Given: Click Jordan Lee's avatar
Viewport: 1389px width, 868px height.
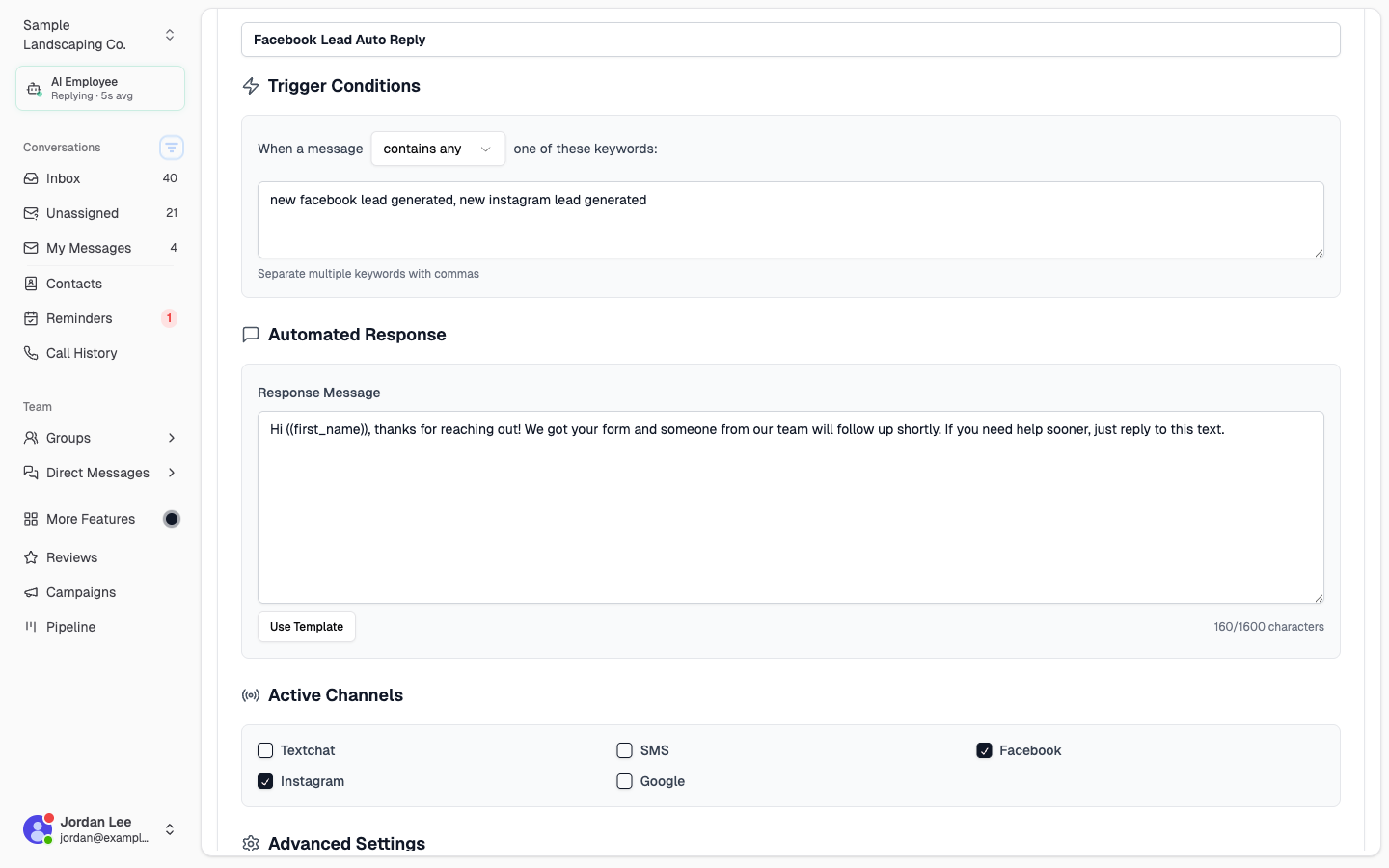Looking at the screenshot, I should coord(38,829).
